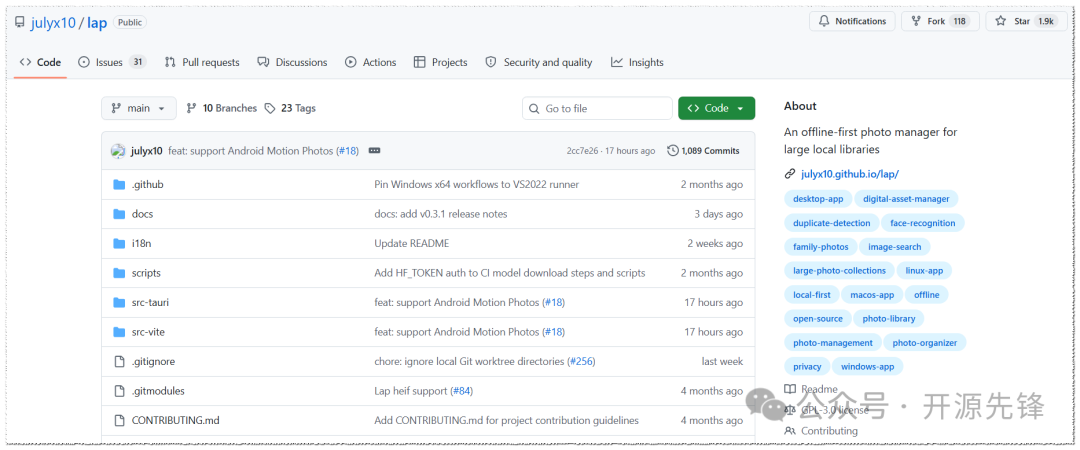Open the Pull requests tab

coord(202,62)
